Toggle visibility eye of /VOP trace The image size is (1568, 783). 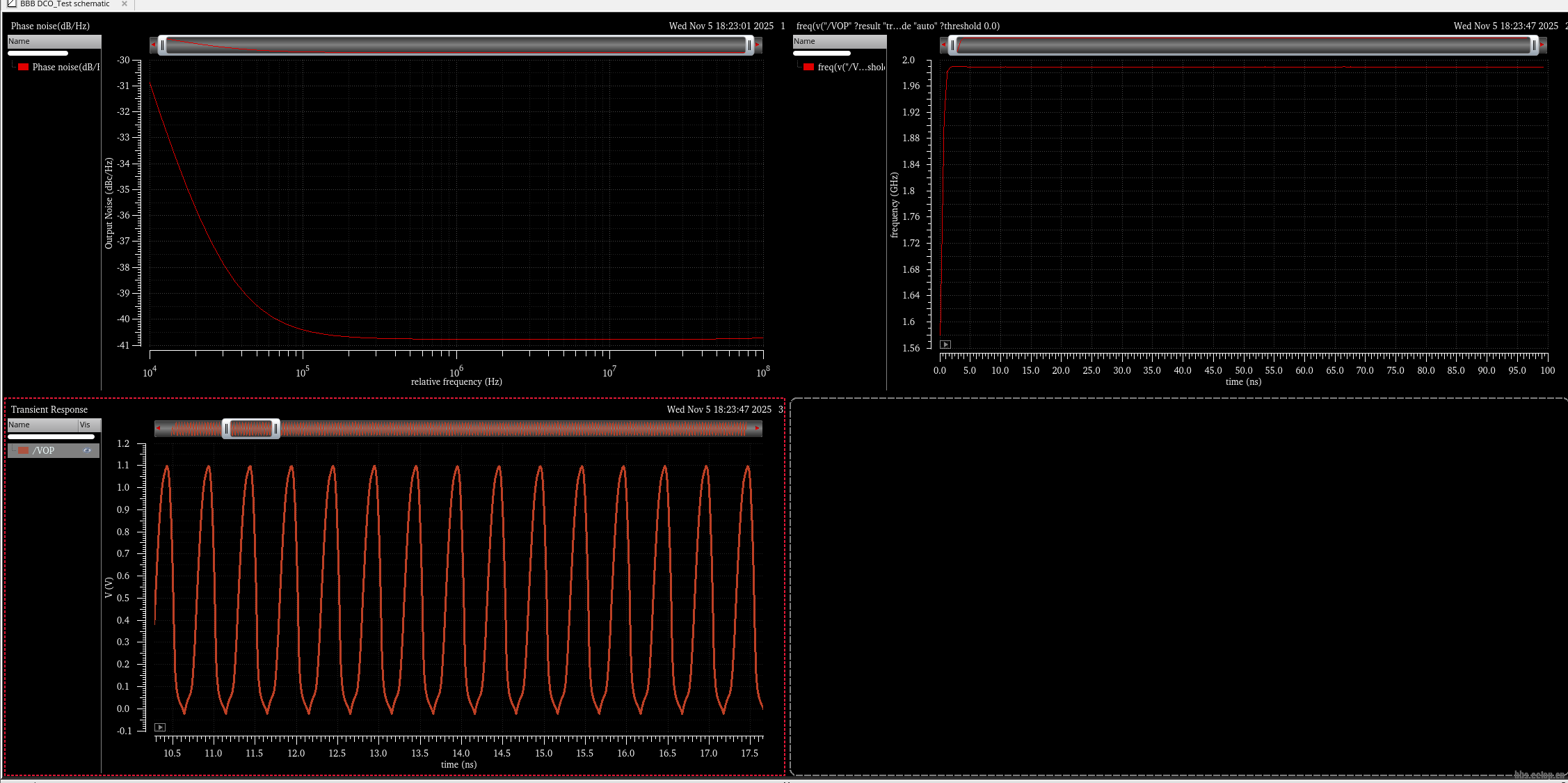click(87, 450)
